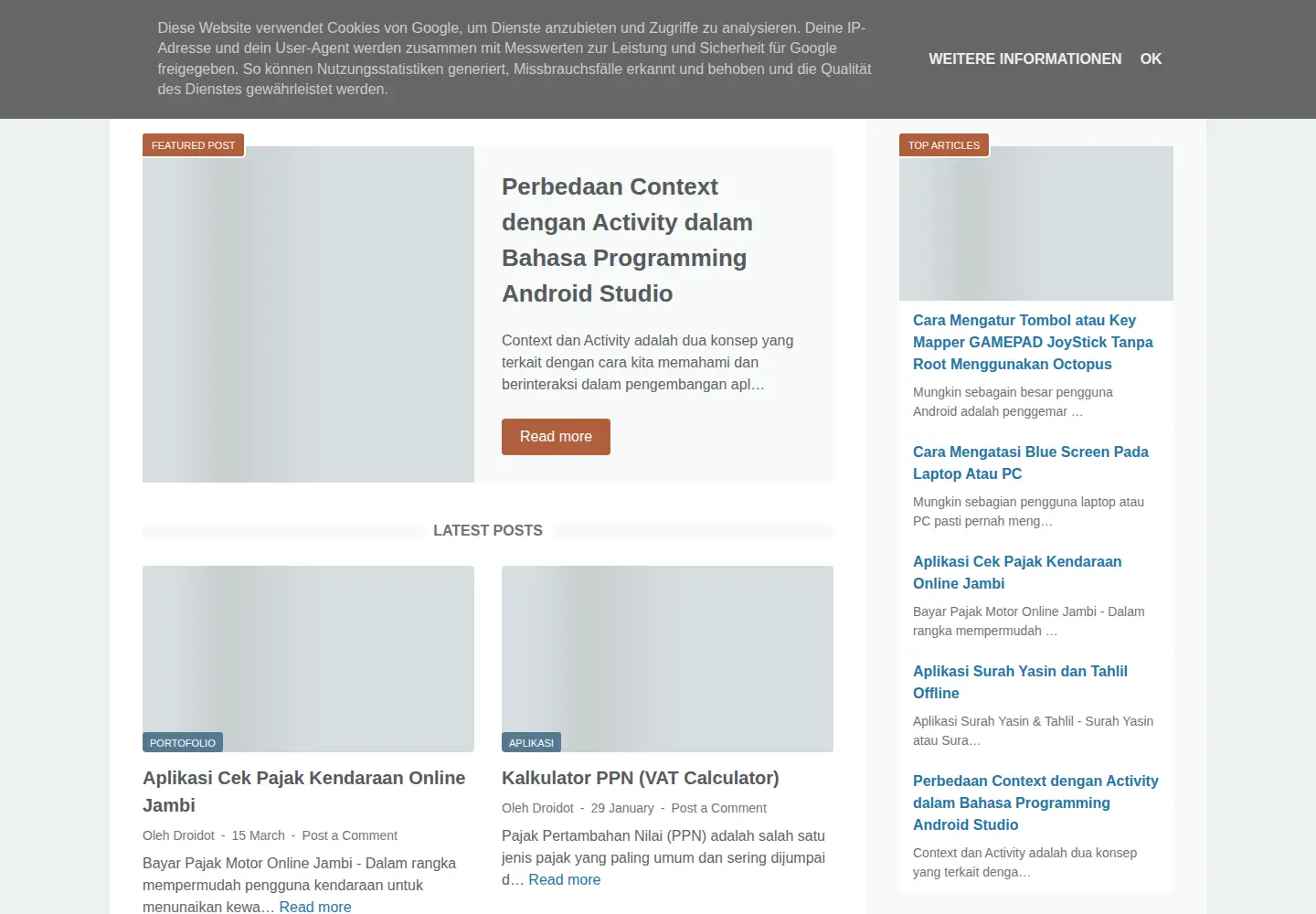Open top article Cara Mengatasi Blue Screen
Image resolution: width=1316 pixels, height=914 pixels.
coord(1030,462)
